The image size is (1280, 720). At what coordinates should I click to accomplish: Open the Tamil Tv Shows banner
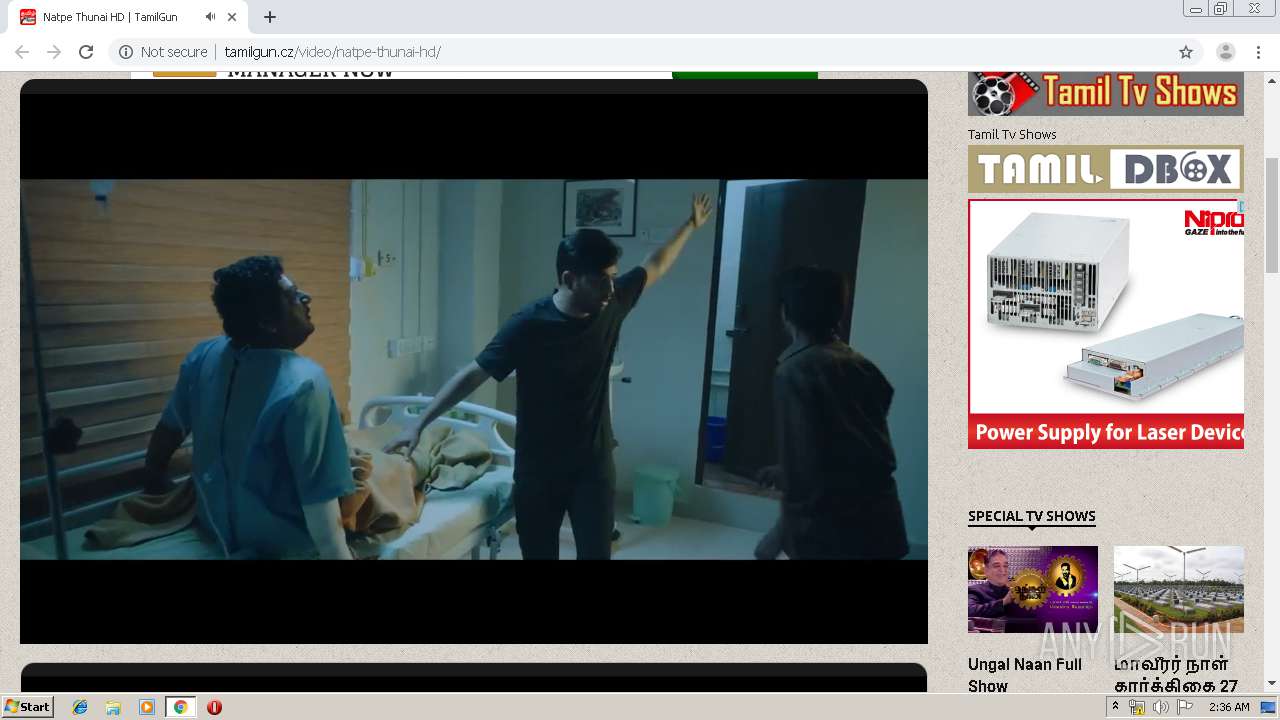(1106, 94)
